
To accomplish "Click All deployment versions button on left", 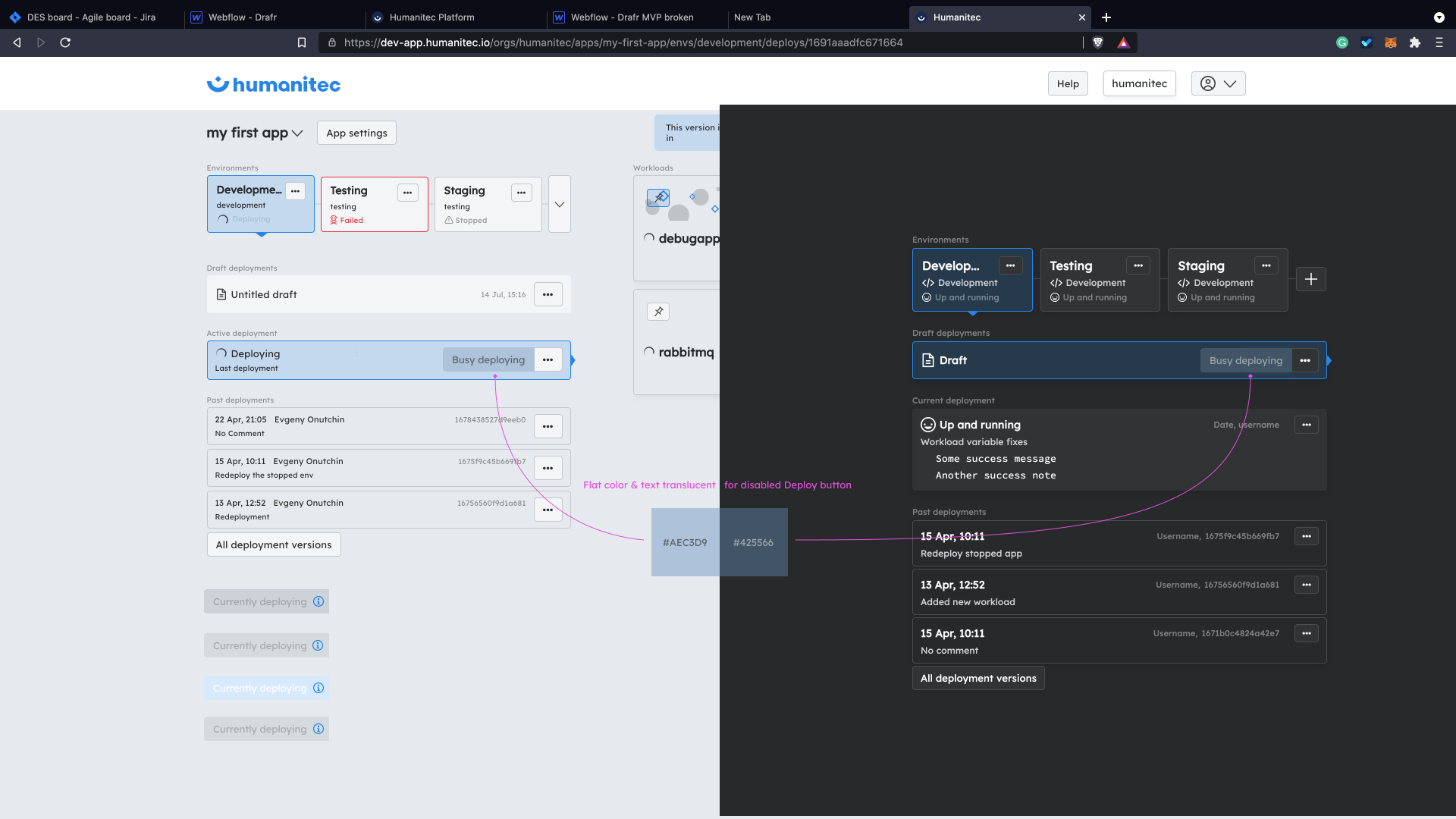I will (x=274, y=544).
